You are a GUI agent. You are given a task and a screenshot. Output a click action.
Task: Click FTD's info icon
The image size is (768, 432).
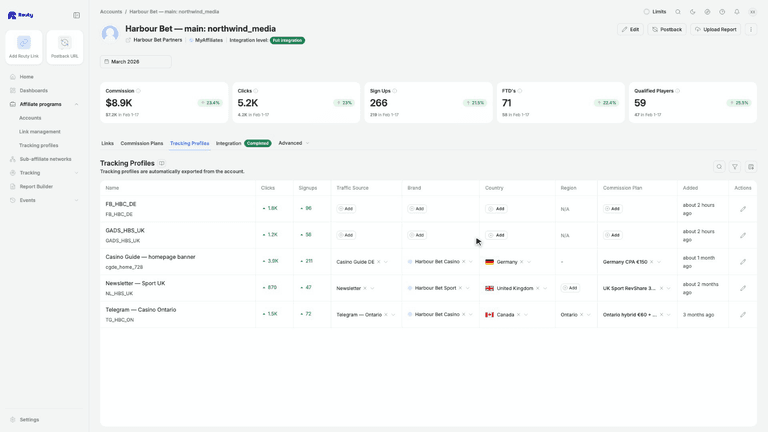tap(520, 91)
